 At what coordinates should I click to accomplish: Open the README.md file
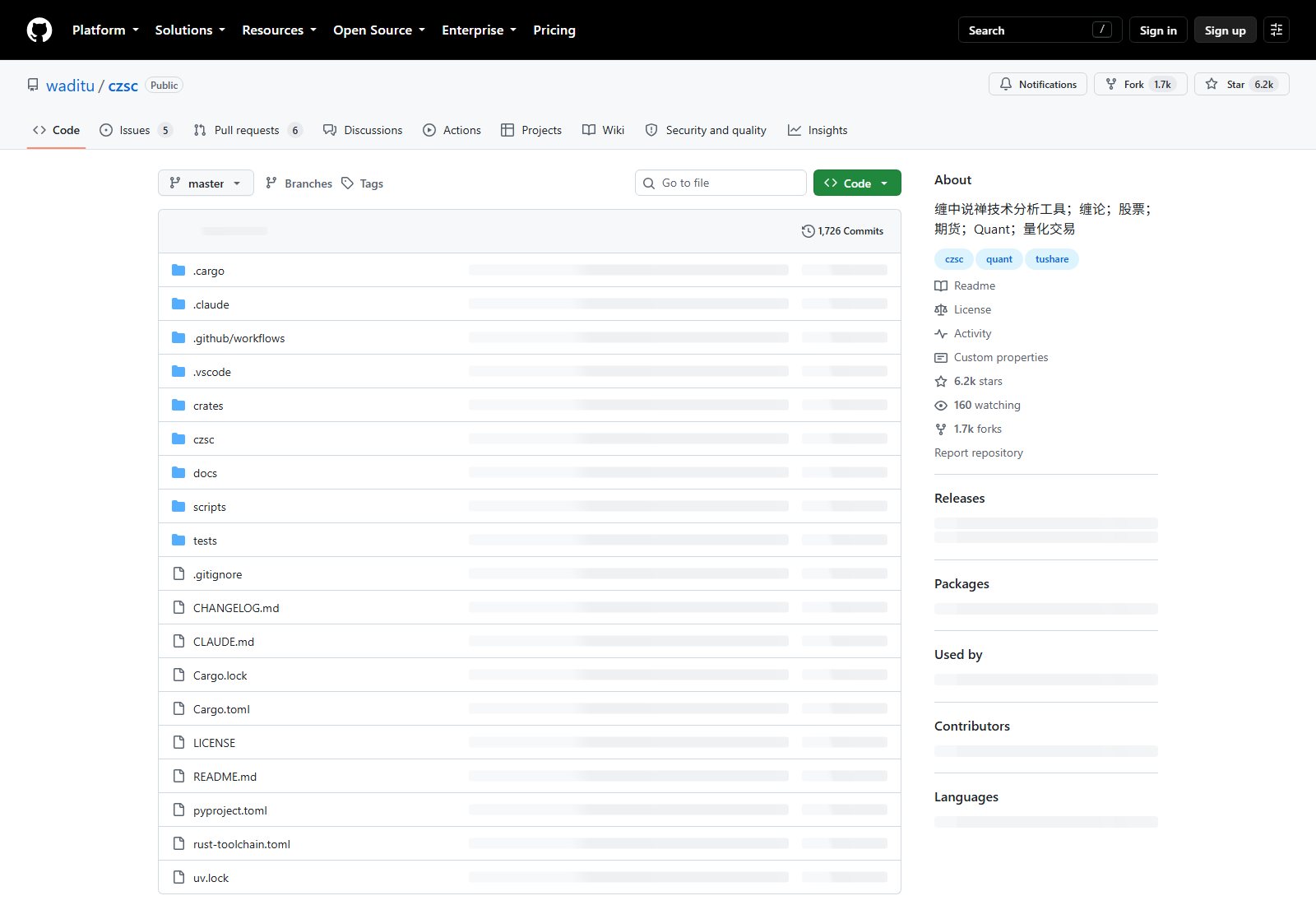pyautogui.click(x=225, y=777)
